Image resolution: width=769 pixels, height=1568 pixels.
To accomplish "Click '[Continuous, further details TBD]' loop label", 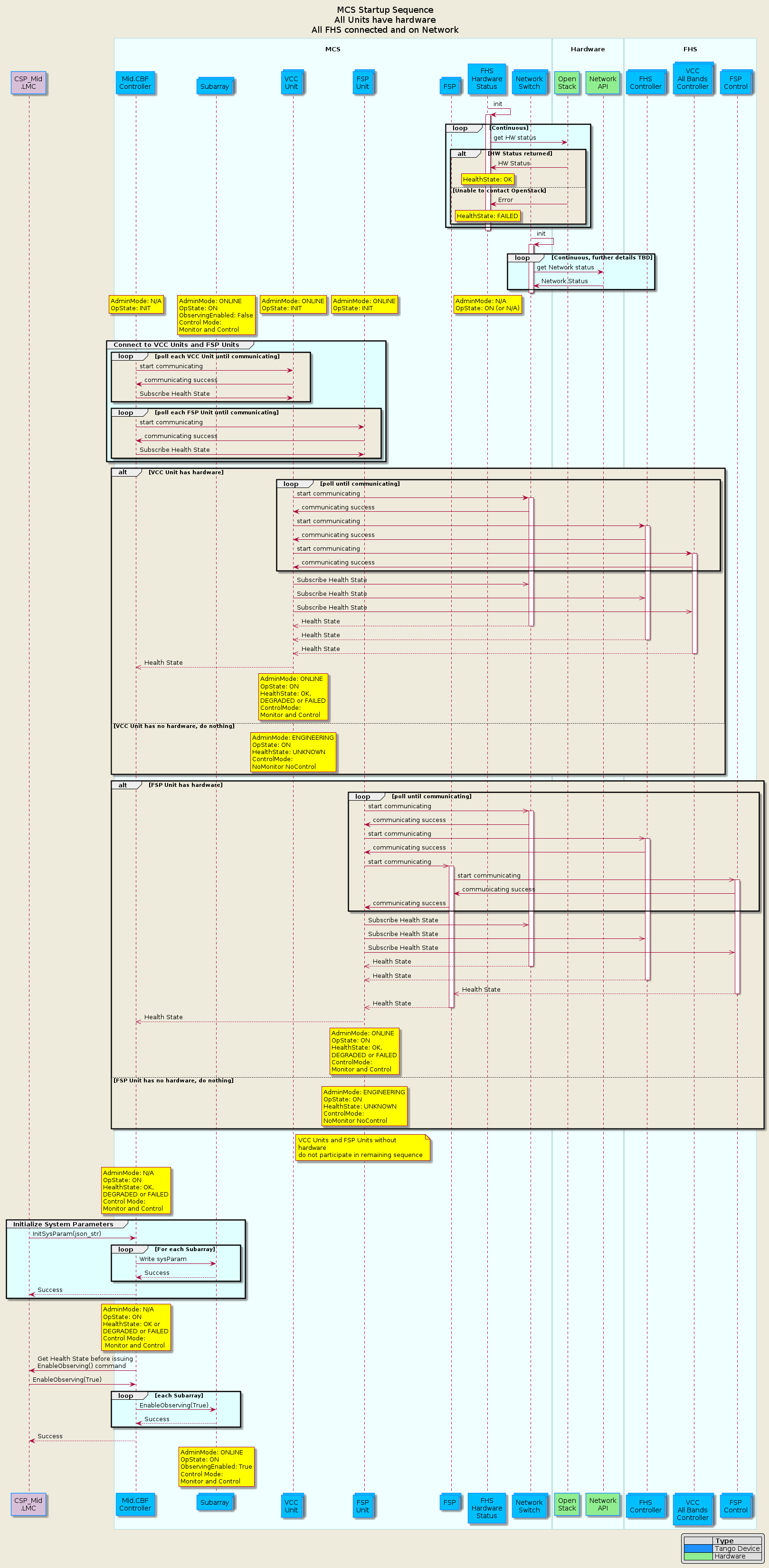I will click(x=602, y=258).
